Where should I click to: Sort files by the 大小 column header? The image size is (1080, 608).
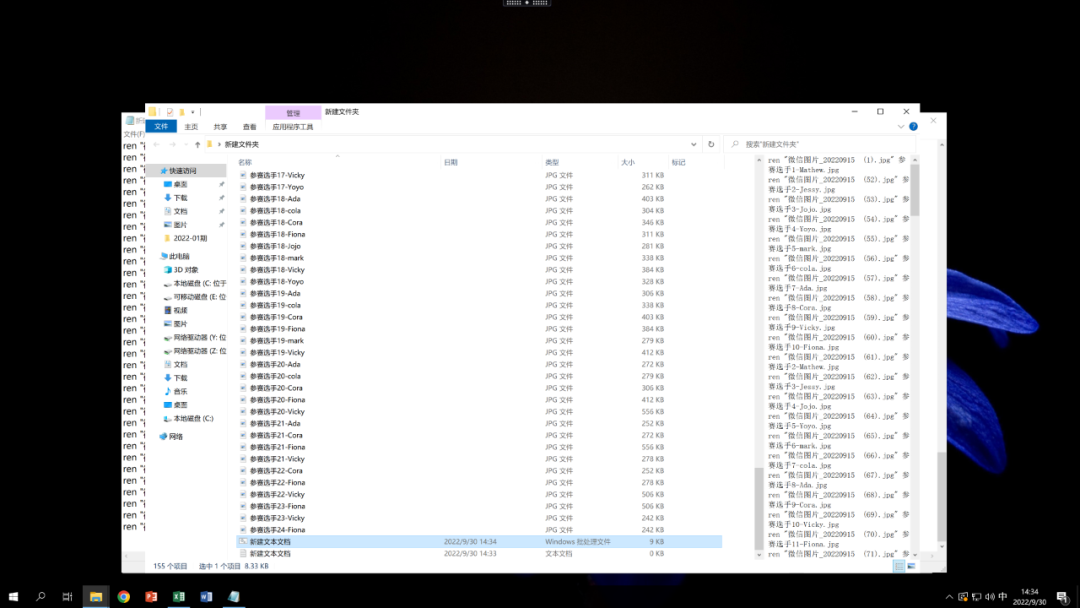627,163
